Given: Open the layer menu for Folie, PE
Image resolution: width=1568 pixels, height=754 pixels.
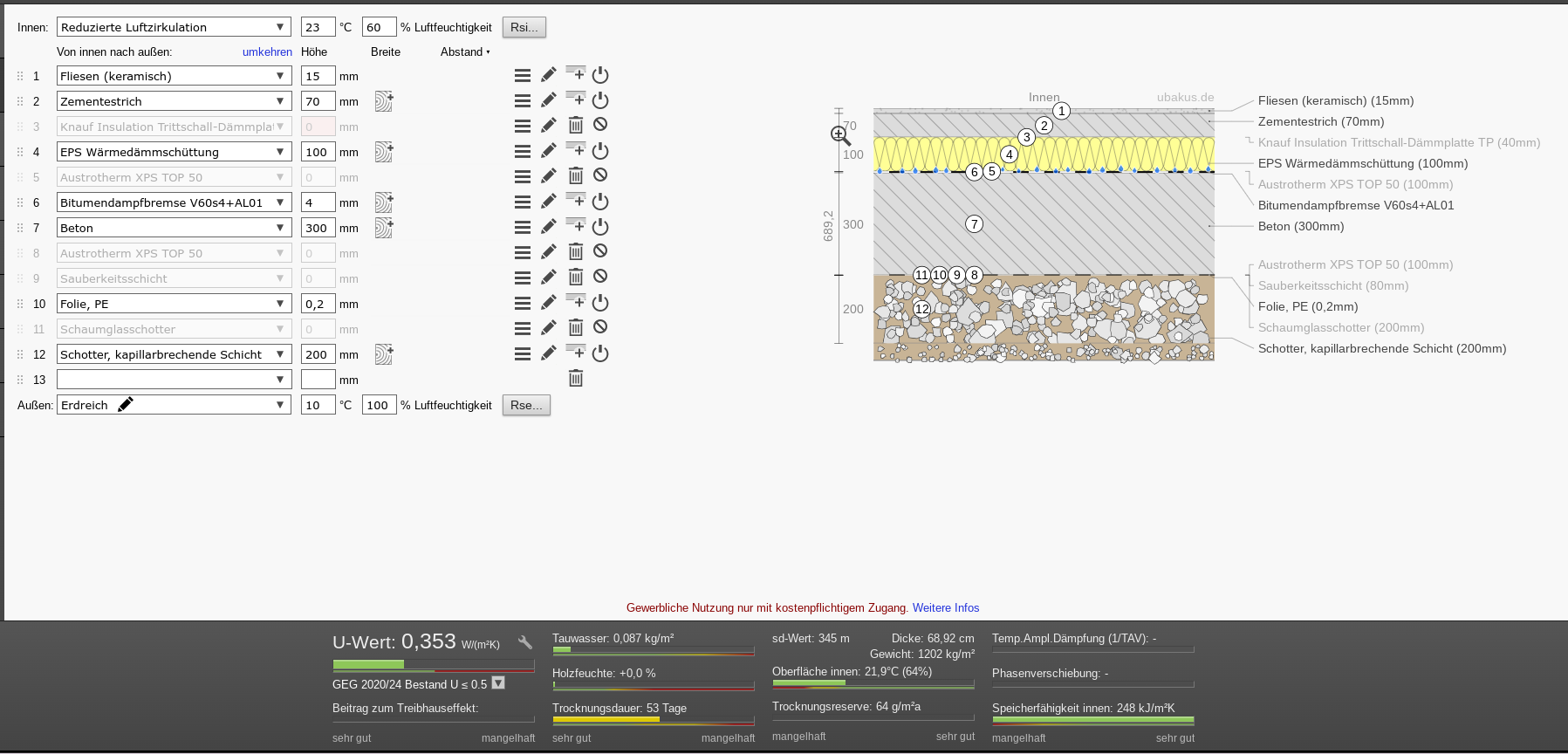Looking at the screenshot, I should pyautogui.click(x=523, y=304).
